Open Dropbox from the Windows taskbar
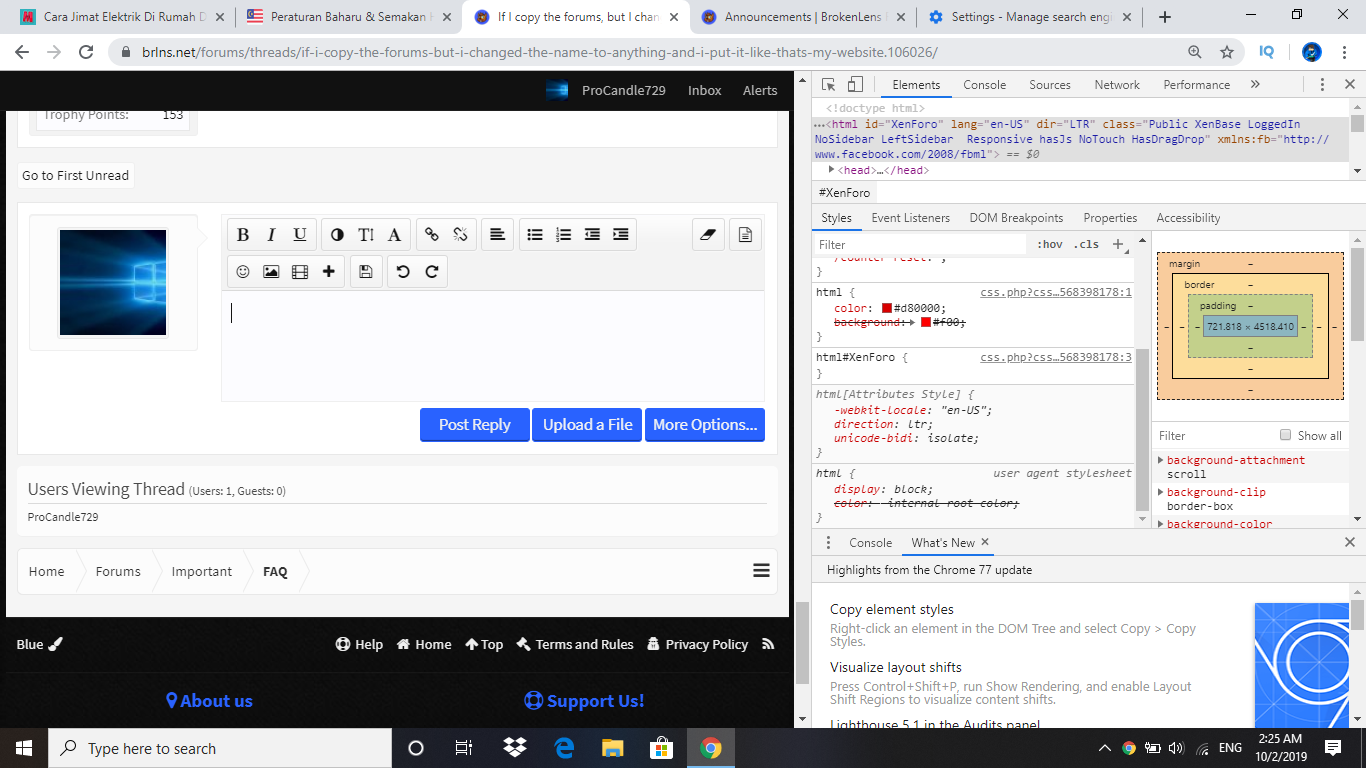The height and width of the screenshot is (768, 1366). (x=515, y=748)
